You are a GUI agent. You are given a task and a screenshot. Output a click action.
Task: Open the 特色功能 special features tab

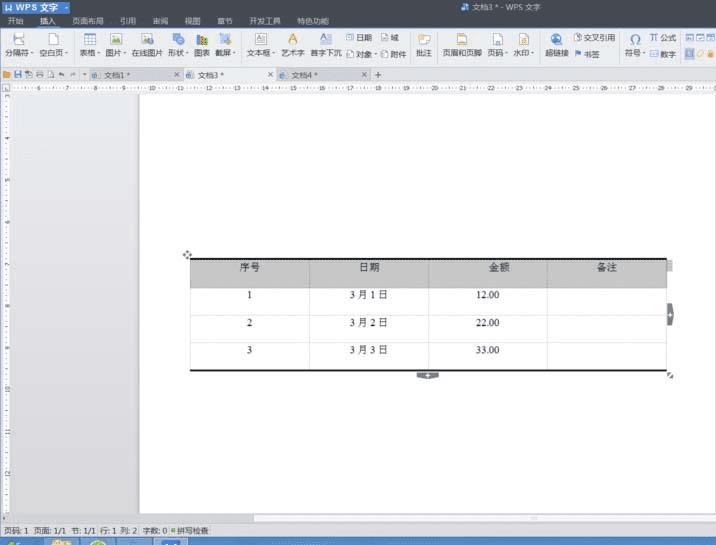313,21
